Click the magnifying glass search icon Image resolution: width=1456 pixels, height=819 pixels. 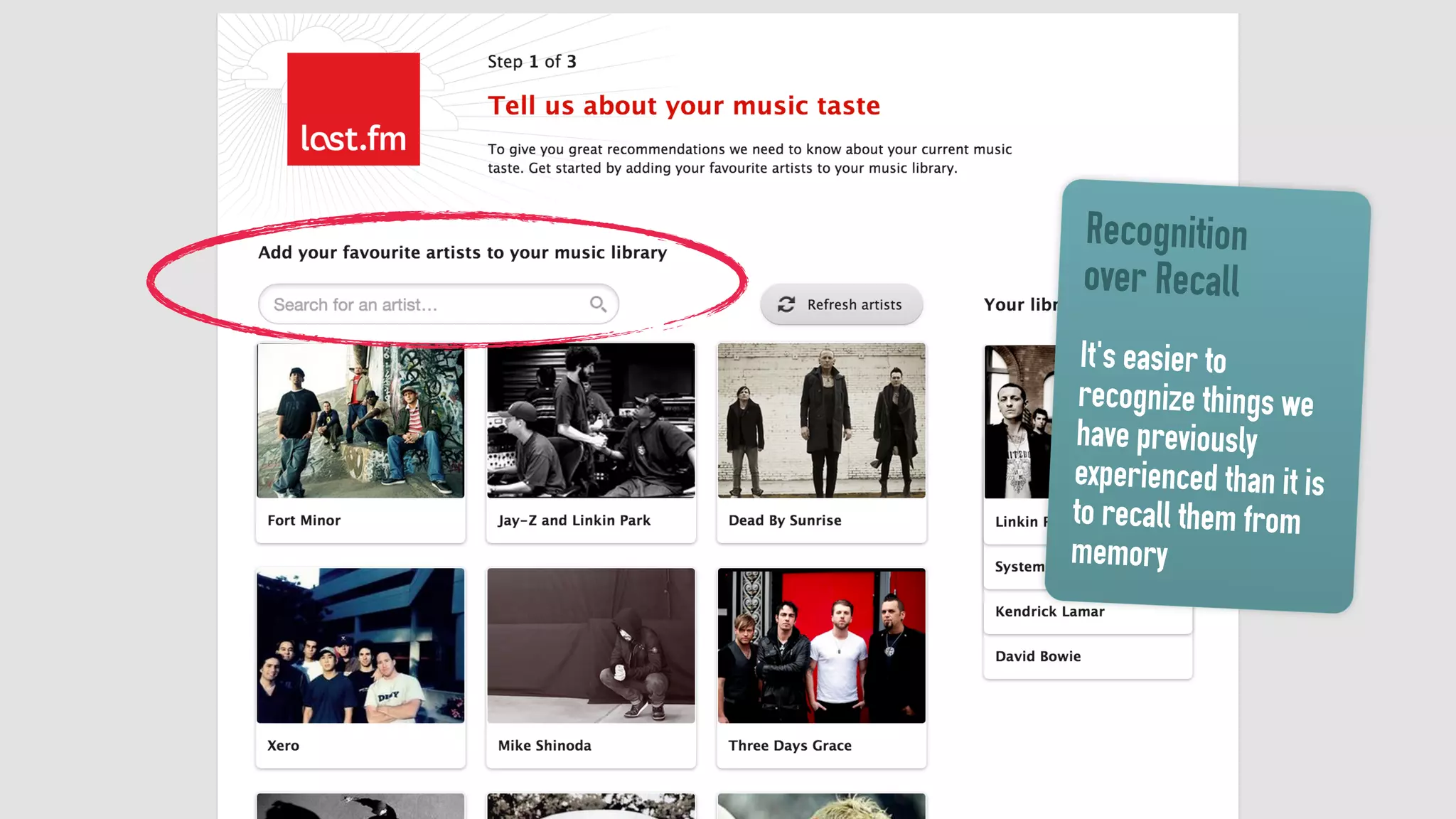(598, 304)
